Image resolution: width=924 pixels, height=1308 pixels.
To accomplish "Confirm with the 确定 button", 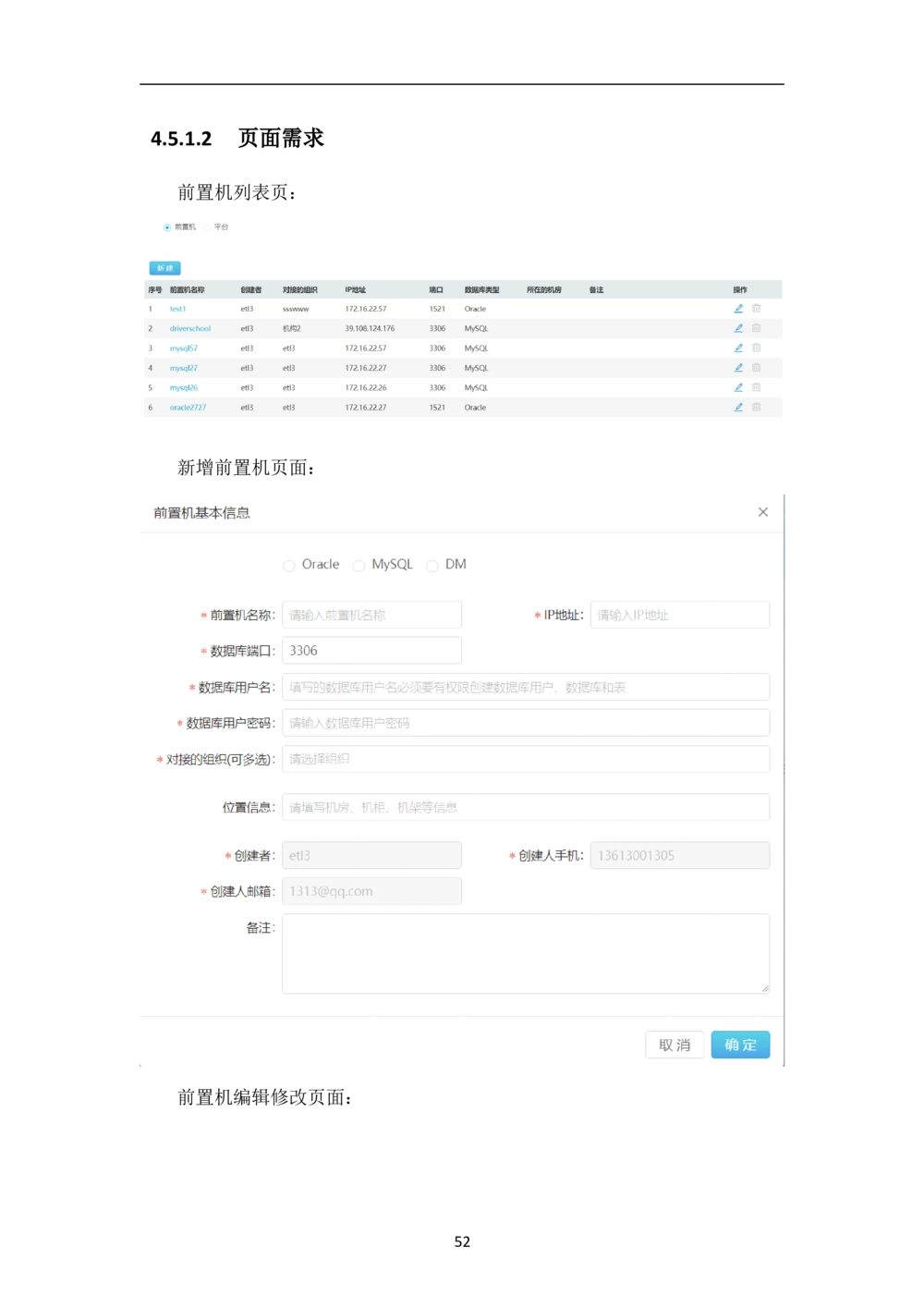I will (740, 1045).
